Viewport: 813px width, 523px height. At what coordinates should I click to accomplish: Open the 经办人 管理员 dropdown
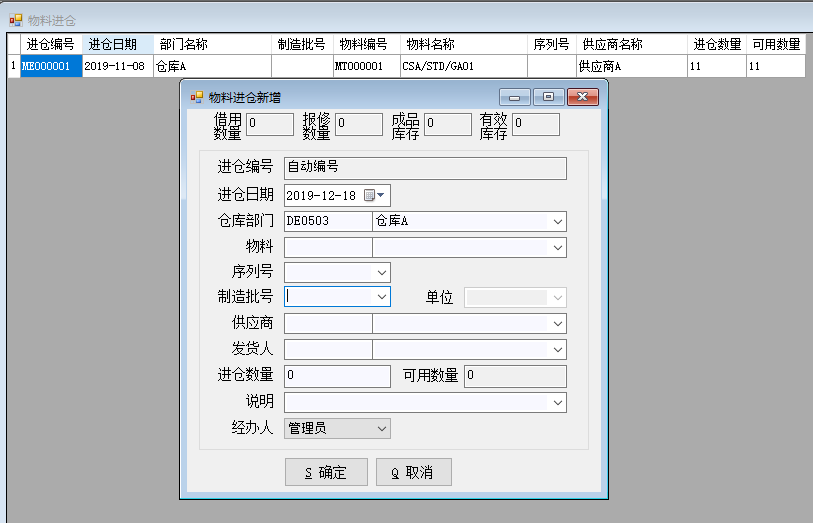[381, 428]
